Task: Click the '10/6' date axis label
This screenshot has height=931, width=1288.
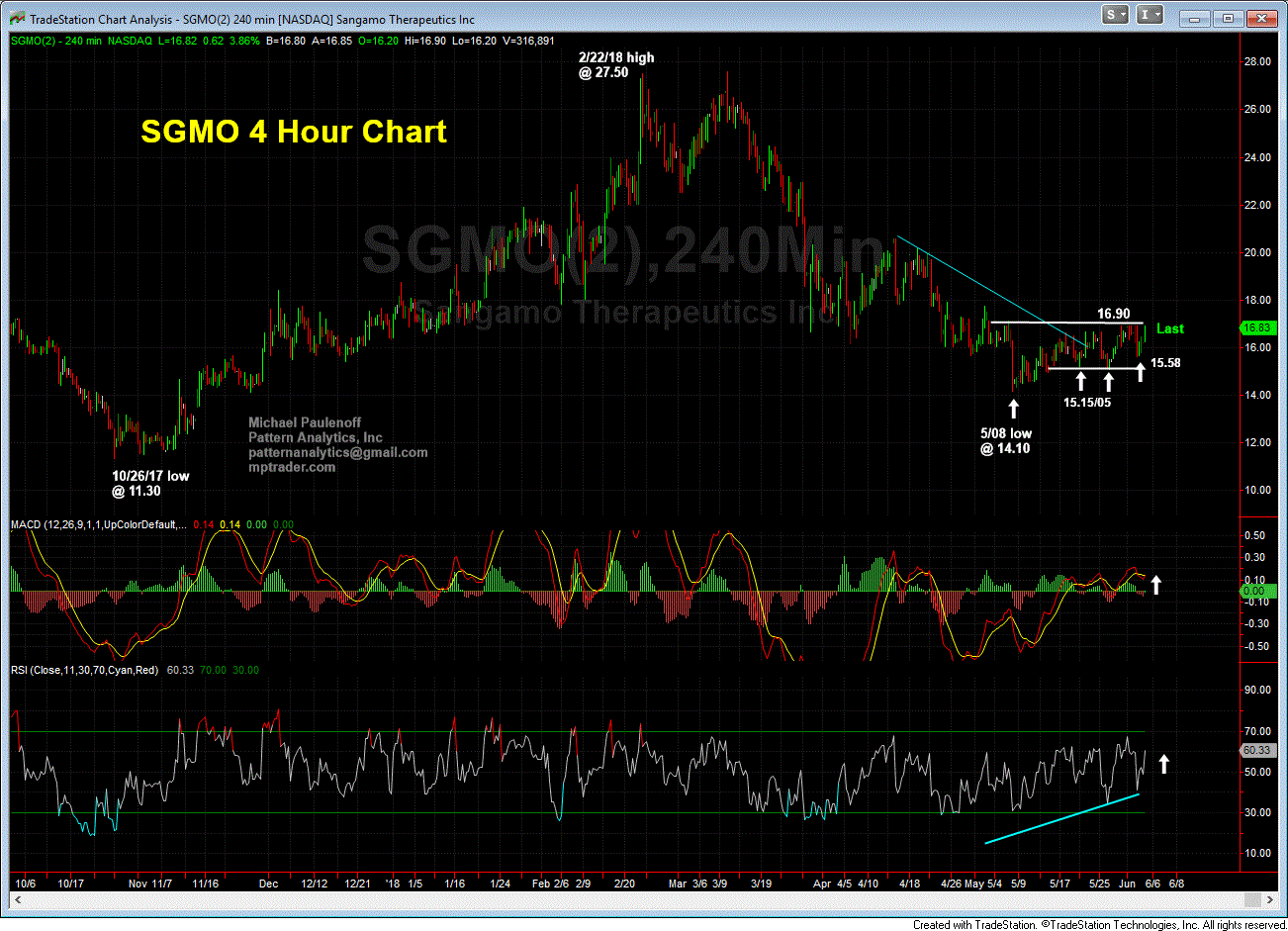Action: 26,884
